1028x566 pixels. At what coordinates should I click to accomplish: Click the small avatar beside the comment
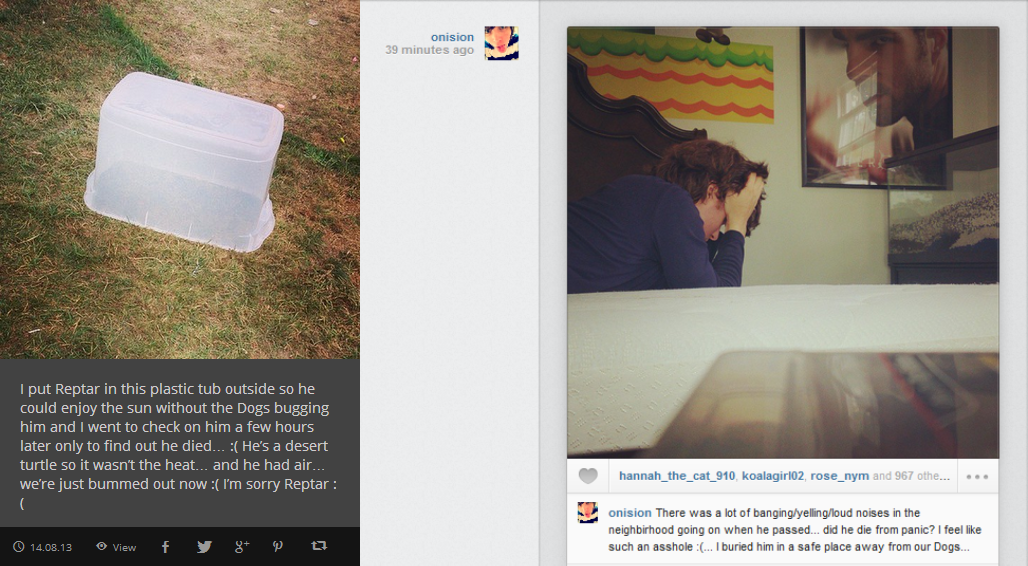(587, 512)
